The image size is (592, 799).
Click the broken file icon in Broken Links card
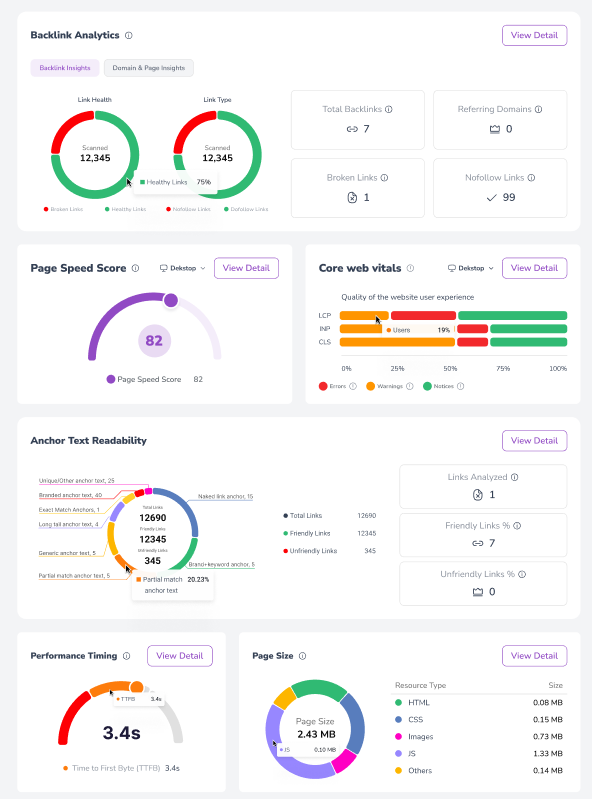(352, 197)
